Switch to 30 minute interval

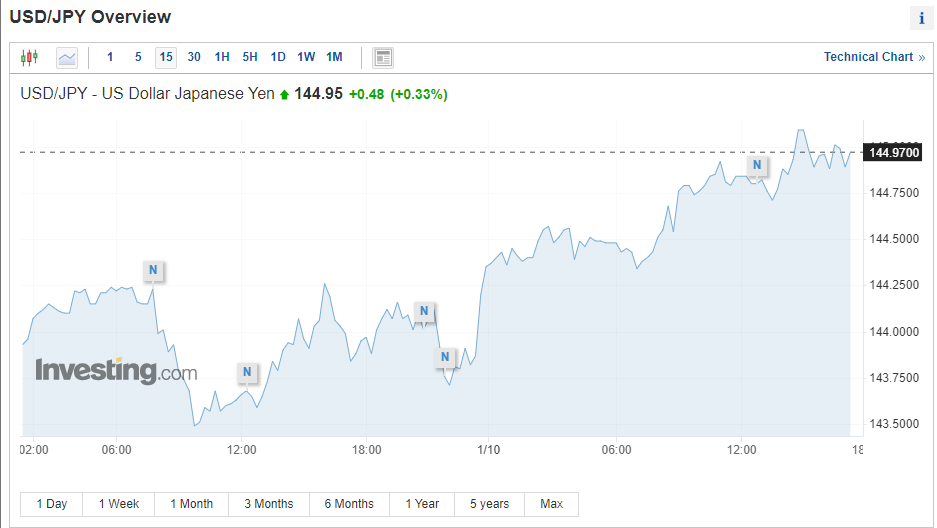[x=194, y=57]
